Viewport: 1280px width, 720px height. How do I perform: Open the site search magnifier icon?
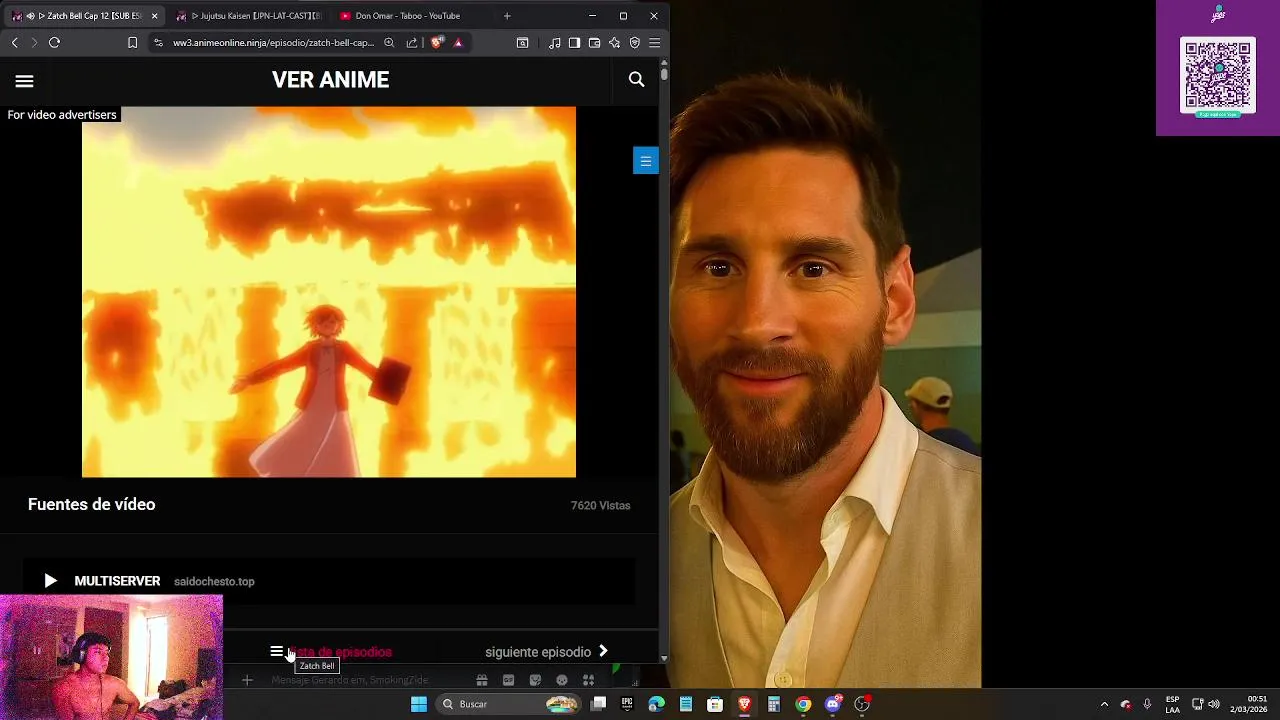point(636,79)
